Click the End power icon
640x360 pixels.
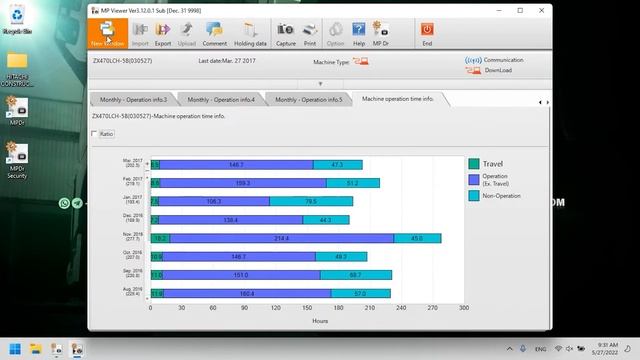pos(427,33)
